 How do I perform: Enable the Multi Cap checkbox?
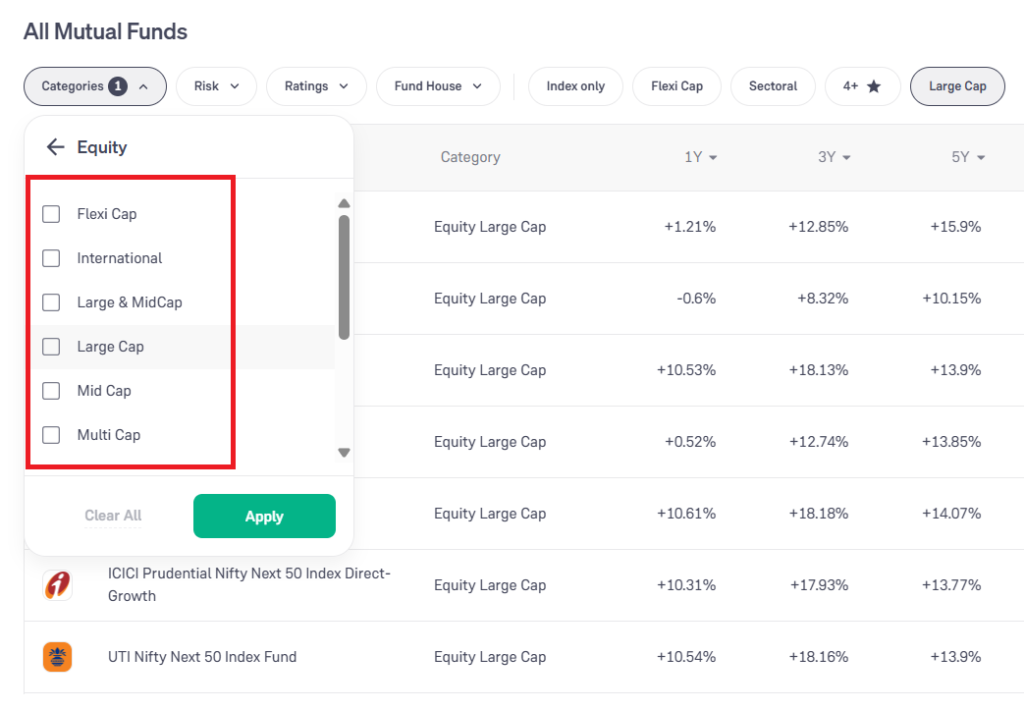click(x=51, y=434)
